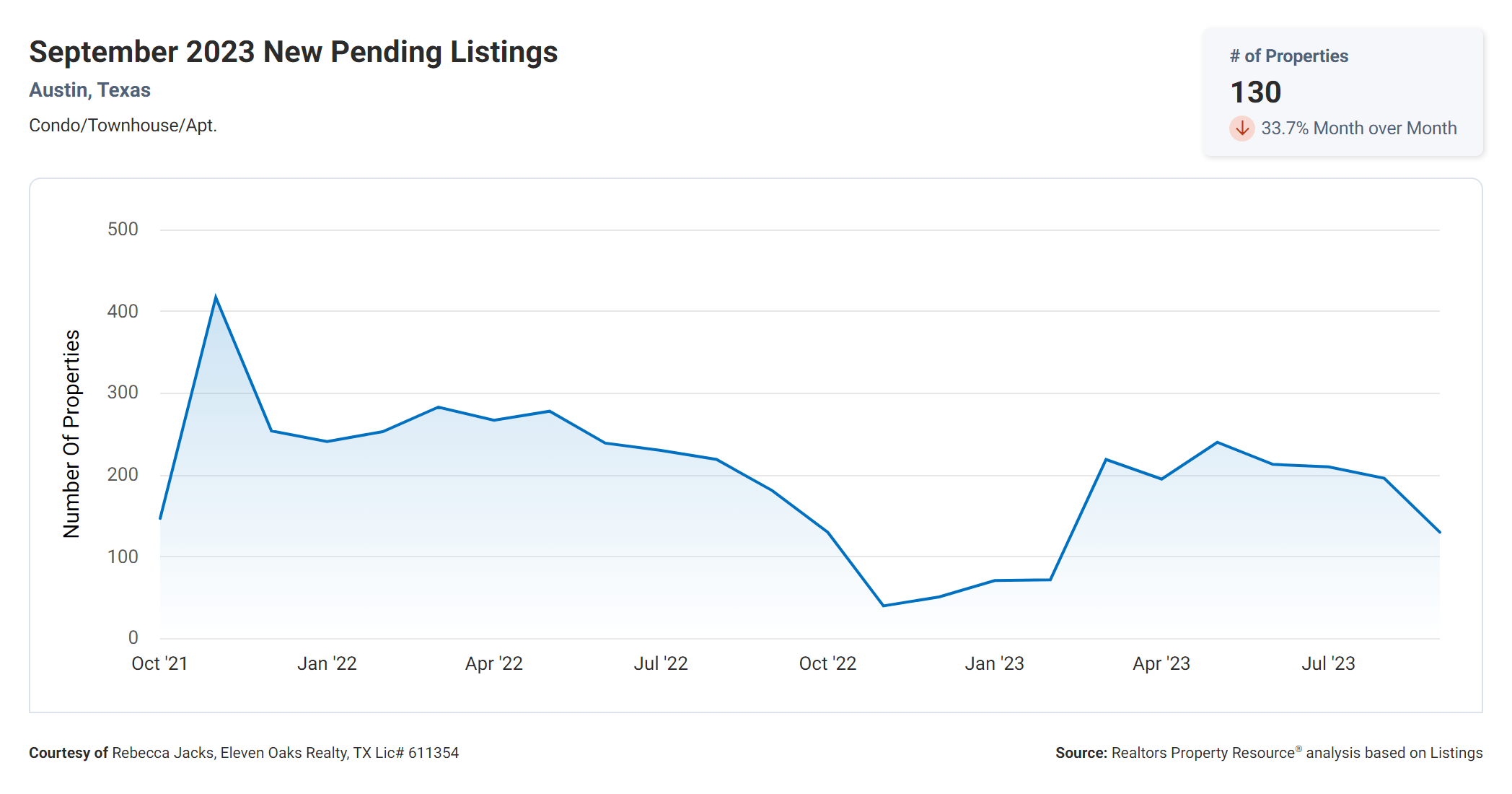1512x794 pixels.
Task: Select the Jul '23 axis label
Action: tap(1328, 663)
